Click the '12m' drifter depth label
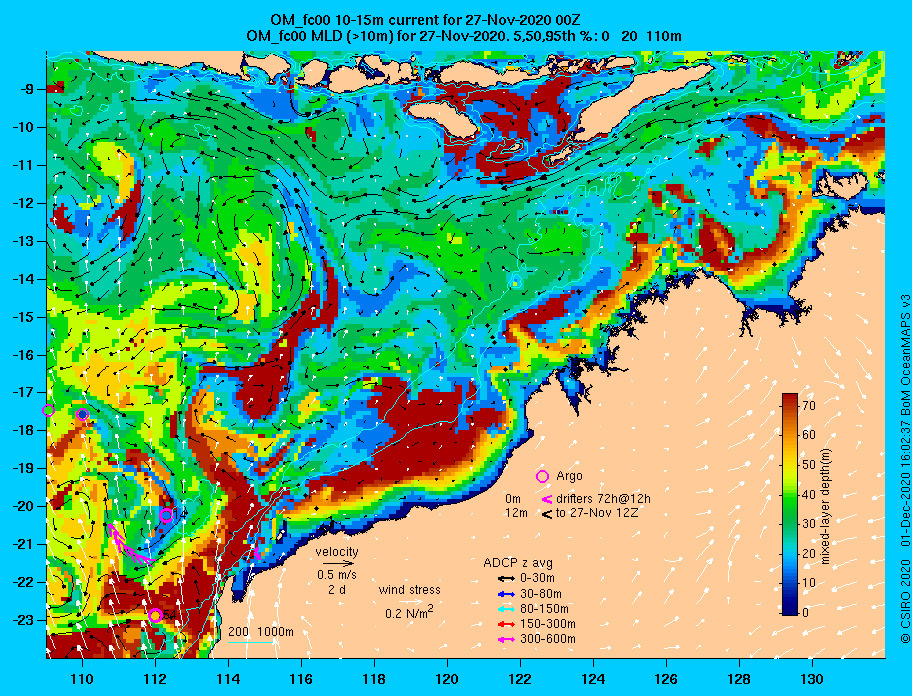Viewport: 912px width, 696px height. point(516,513)
